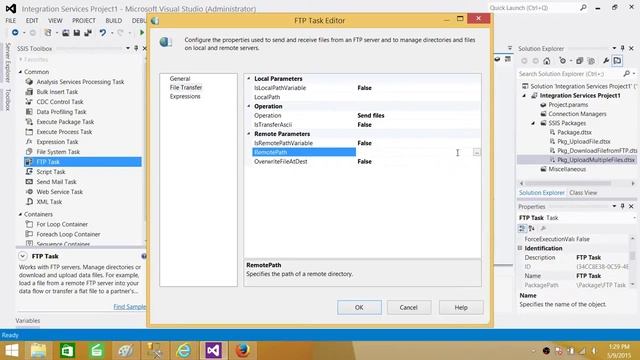This screenshot has height=360, width=640.
Task: Switch to Solution Explorer tab
Action: click(x=542, y=193)
